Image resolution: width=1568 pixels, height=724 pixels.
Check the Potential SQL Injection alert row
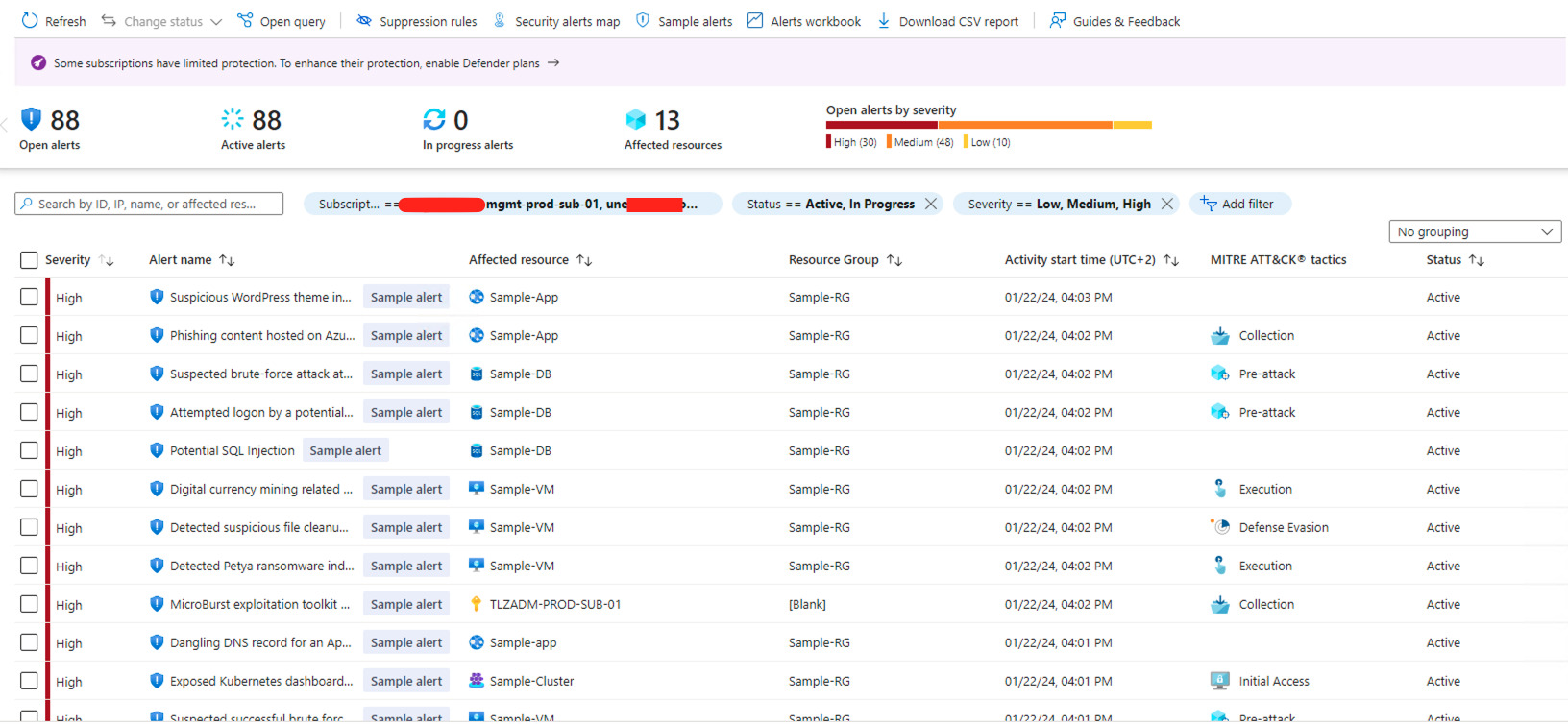pyautogui.click(x=29, y=450)
